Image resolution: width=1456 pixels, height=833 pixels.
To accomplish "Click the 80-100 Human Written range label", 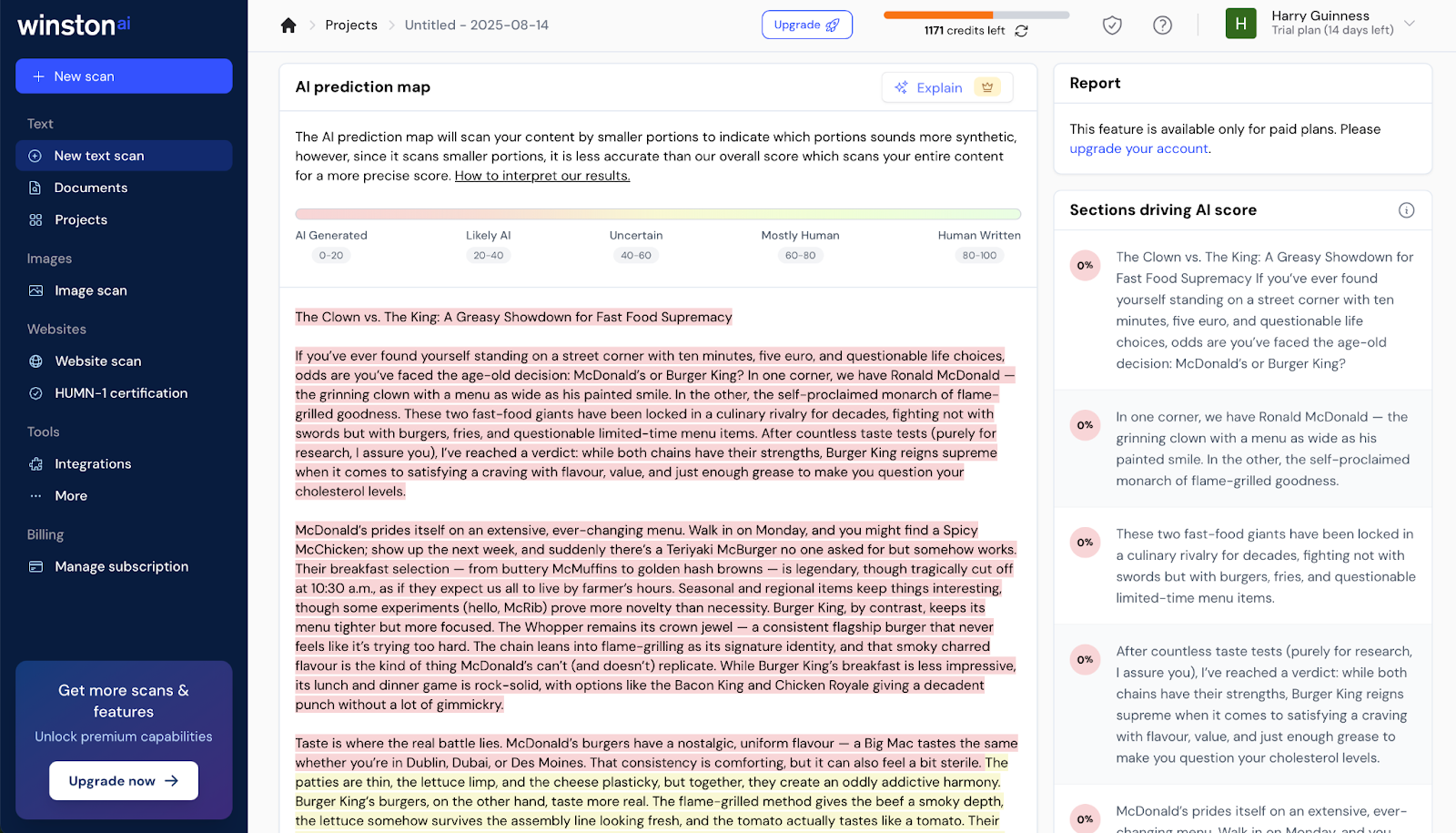I will pos(979,256).
